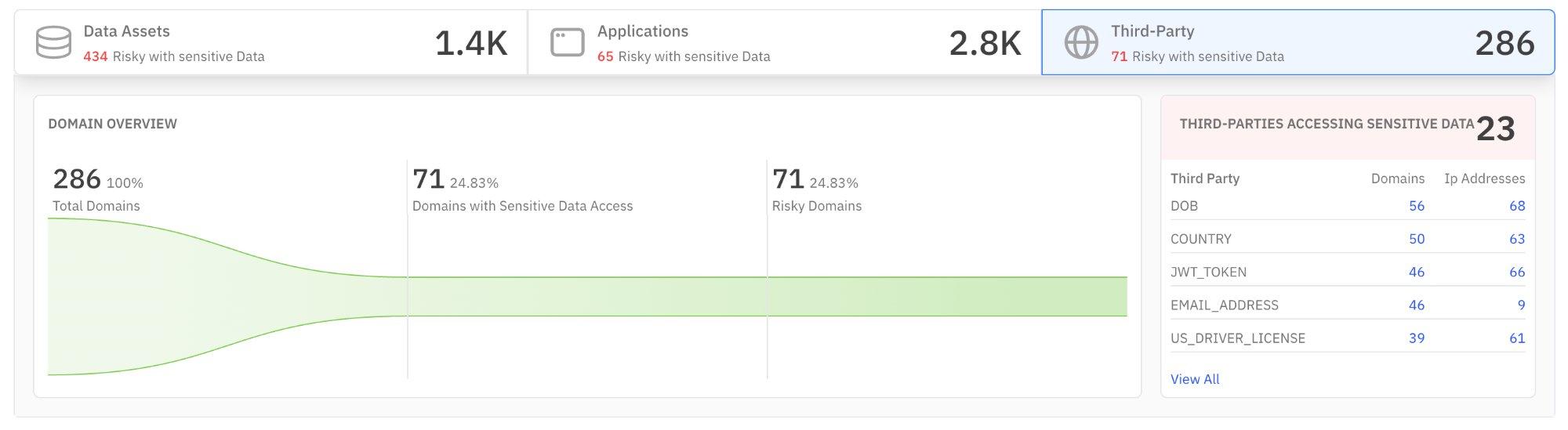Click the 65 risky applications number
1568x430 pixels.
[x=604, y=56]
